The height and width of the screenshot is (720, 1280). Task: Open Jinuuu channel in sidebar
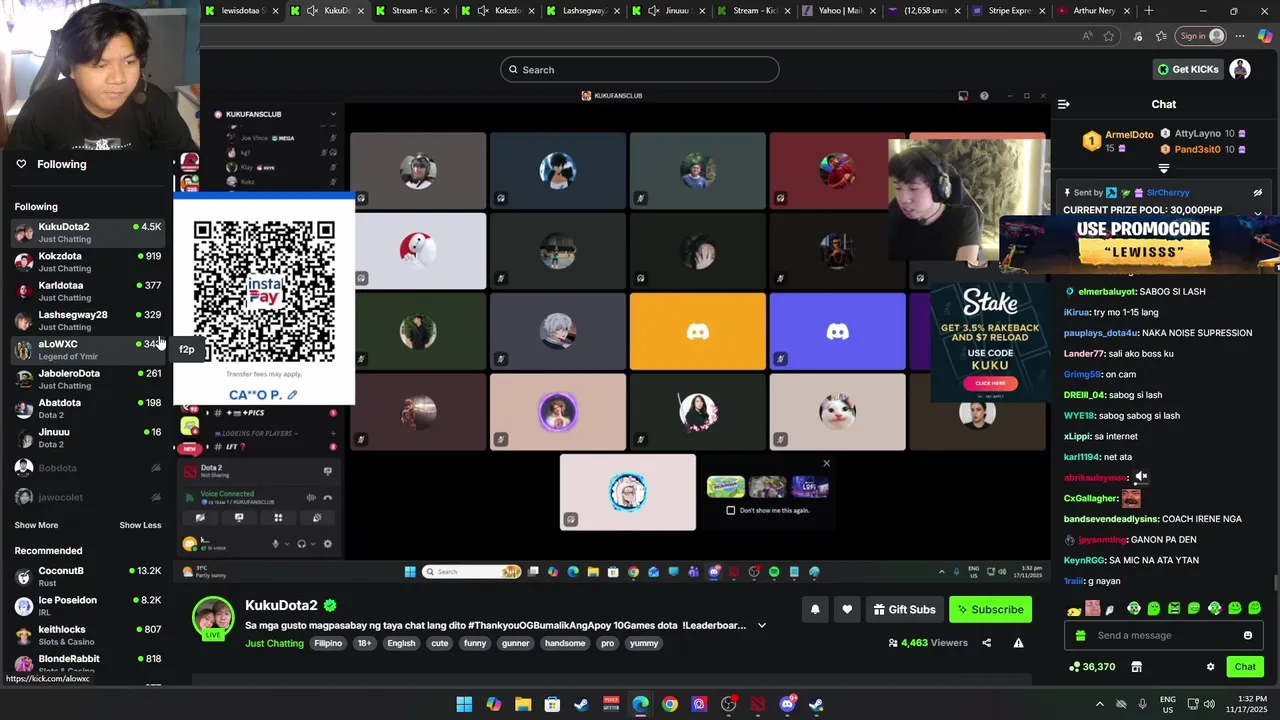[x=87, y=438]
